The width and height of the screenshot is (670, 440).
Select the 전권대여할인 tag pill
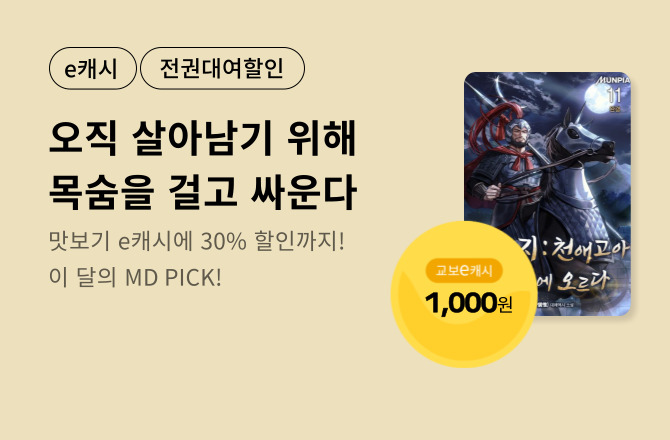click(222, 68)
